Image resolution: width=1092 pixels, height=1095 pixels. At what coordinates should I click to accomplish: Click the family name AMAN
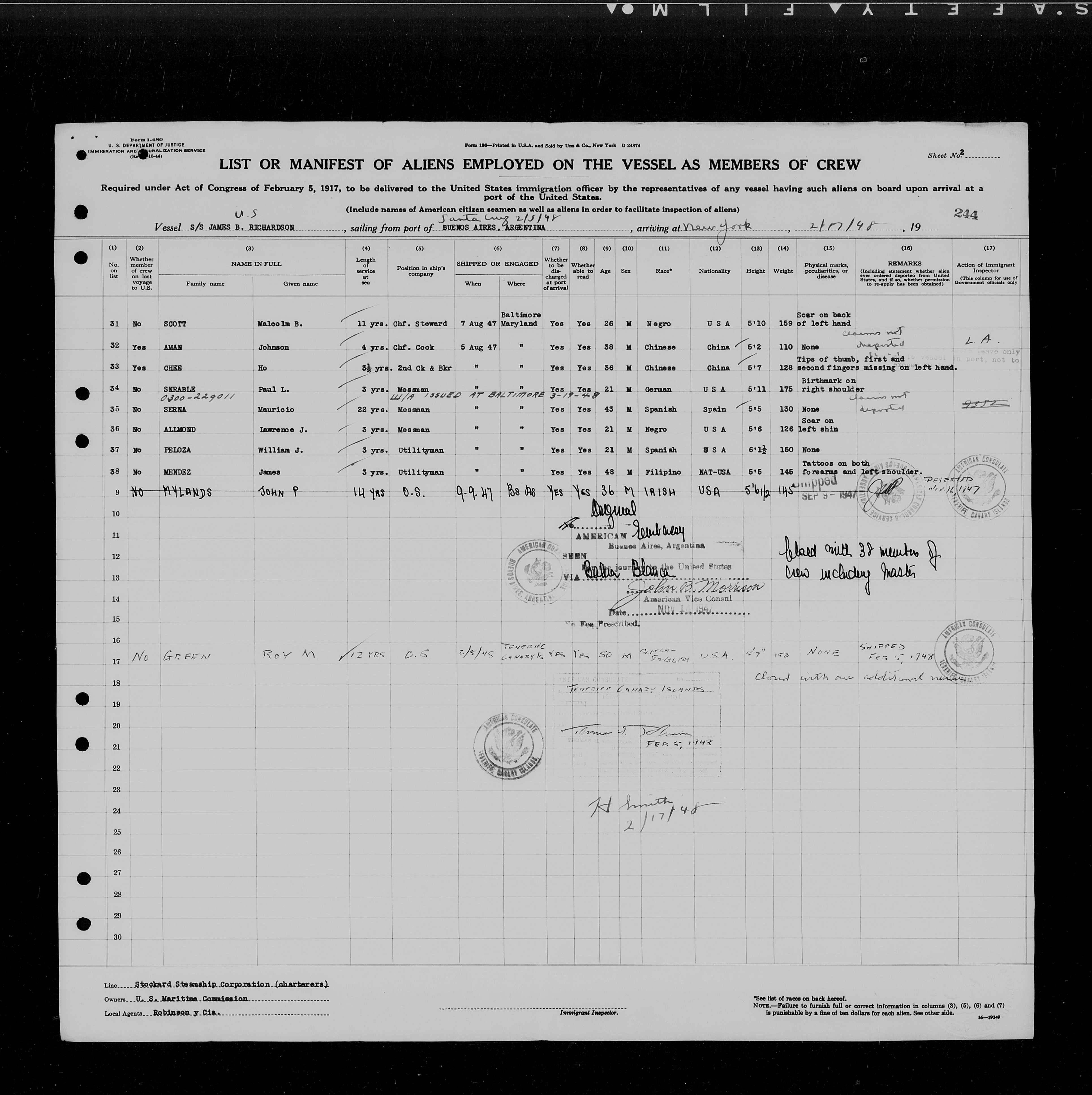(172, 347)
